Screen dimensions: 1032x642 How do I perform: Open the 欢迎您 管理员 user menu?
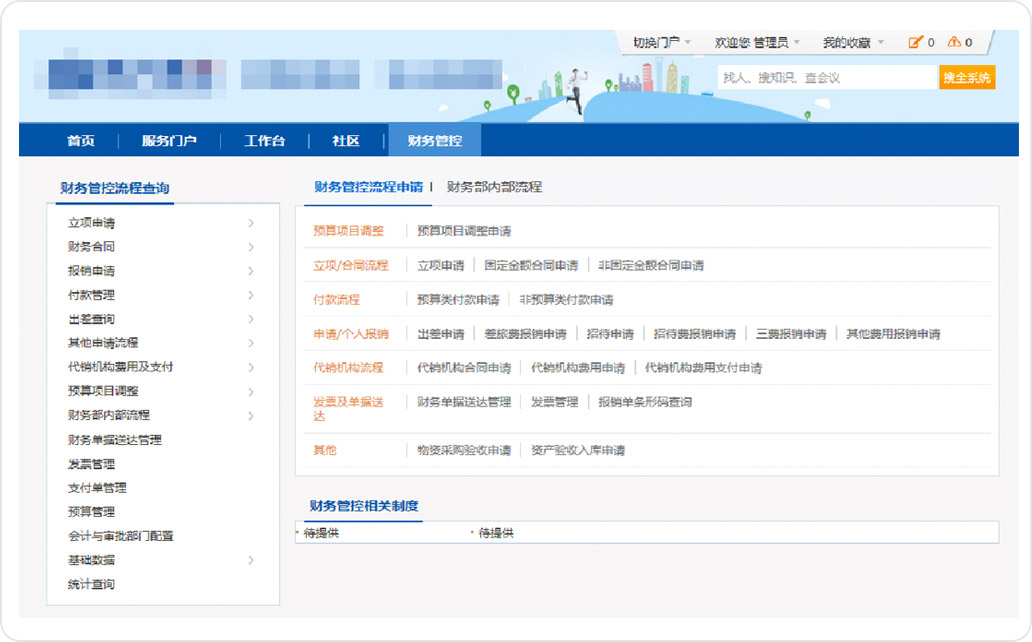(757, 42)
